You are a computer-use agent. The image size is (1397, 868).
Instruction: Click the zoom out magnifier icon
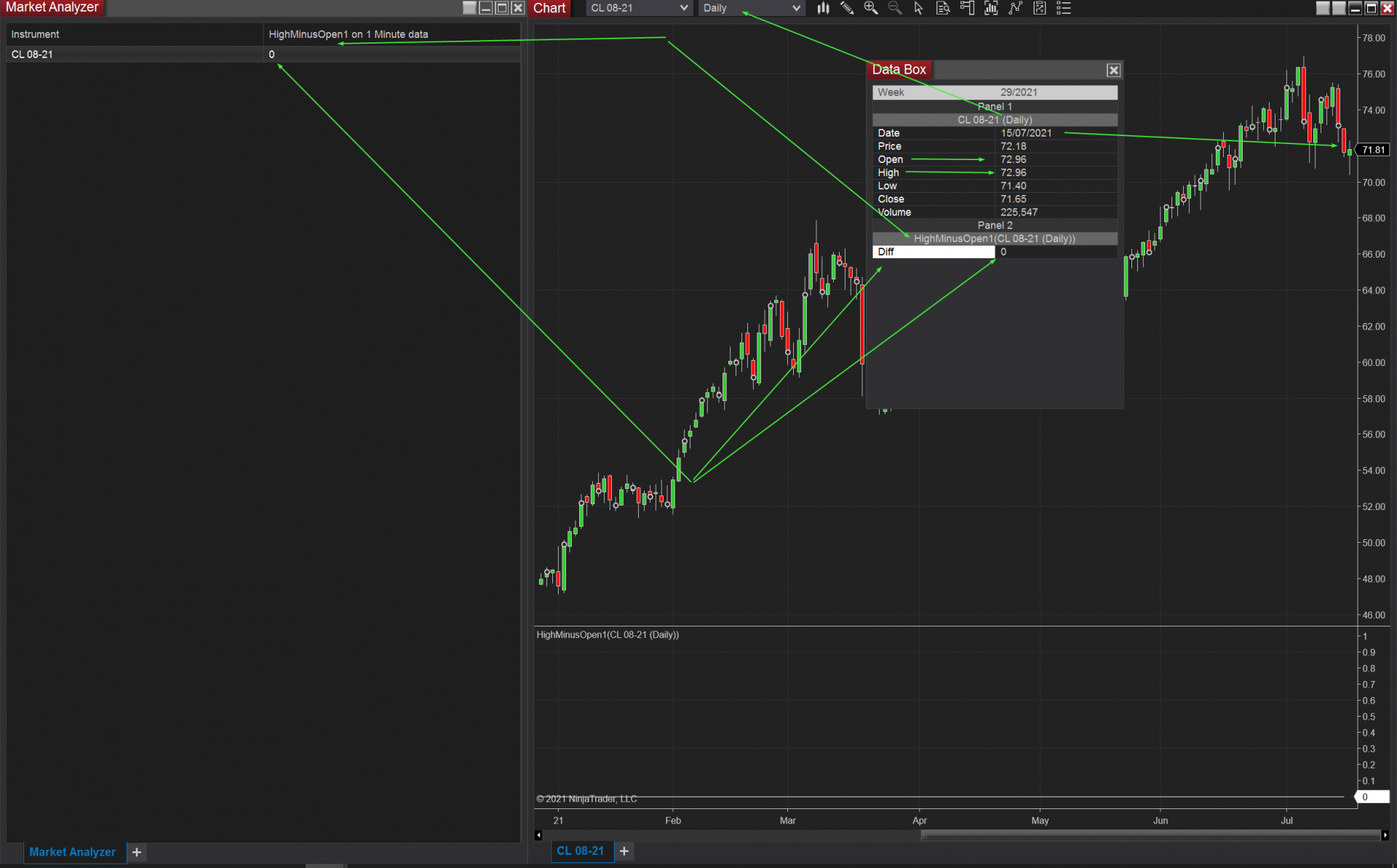(x=895, y=8)
